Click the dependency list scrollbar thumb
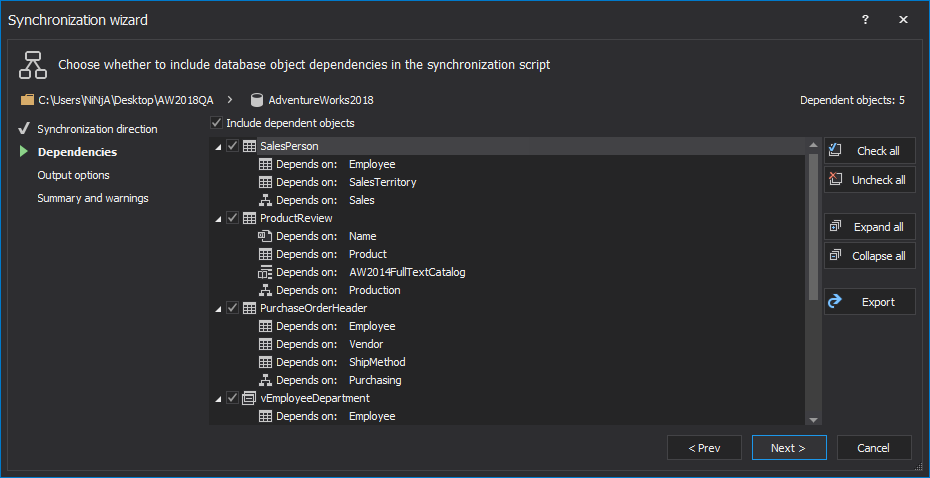930x478 pixels. point(813,227)
